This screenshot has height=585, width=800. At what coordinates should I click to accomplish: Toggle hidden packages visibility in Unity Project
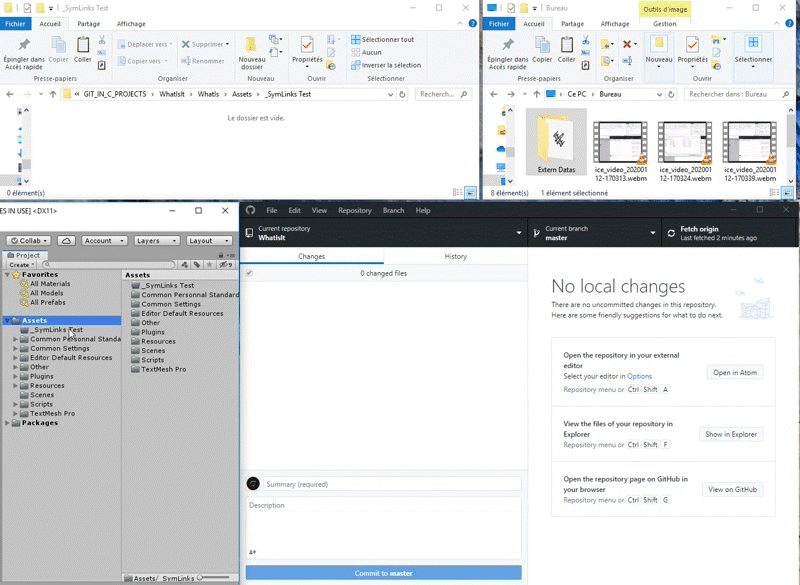(226, 265)
